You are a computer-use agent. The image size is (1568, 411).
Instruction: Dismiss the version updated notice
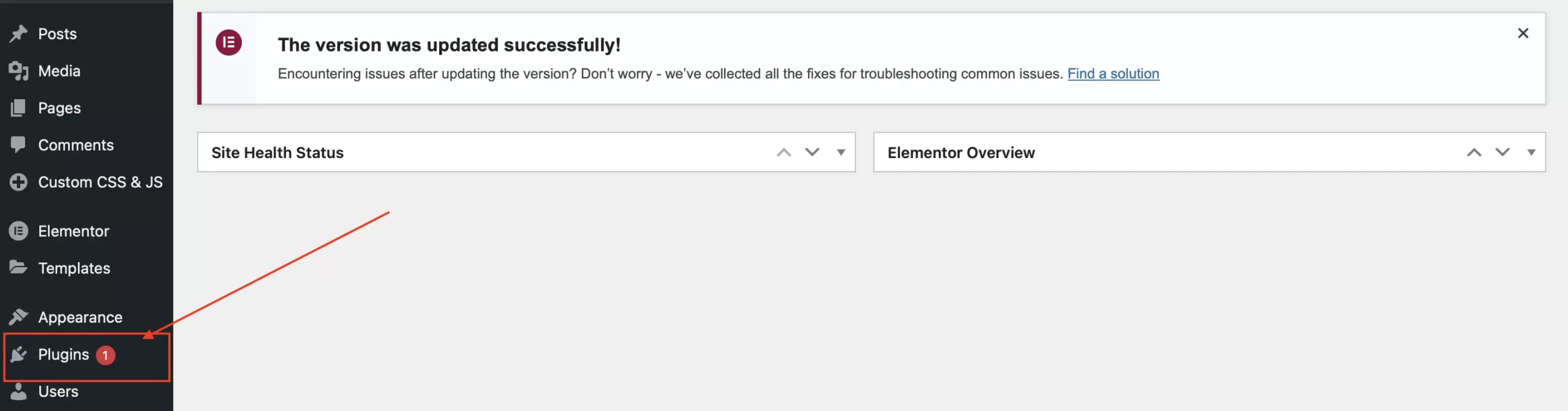tap(1525, 34)
